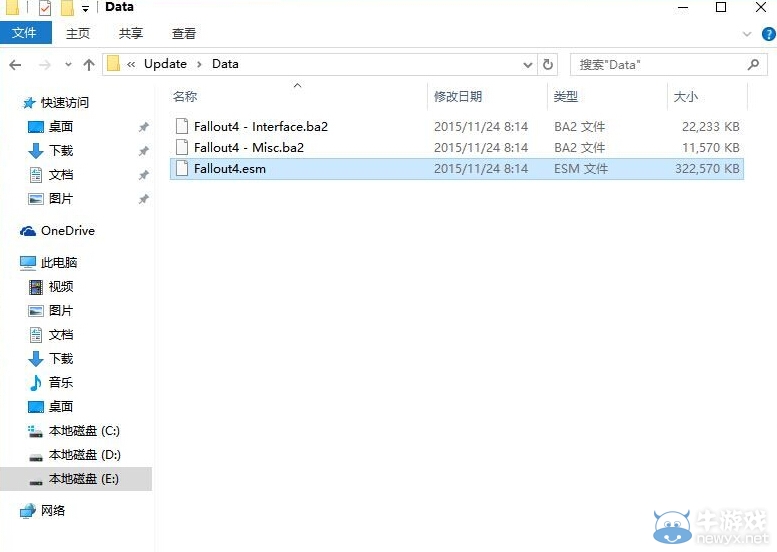Click the pin icon beside pinned 下载
The width and height of the screenshot is (777, 552).
coord(144,151)
